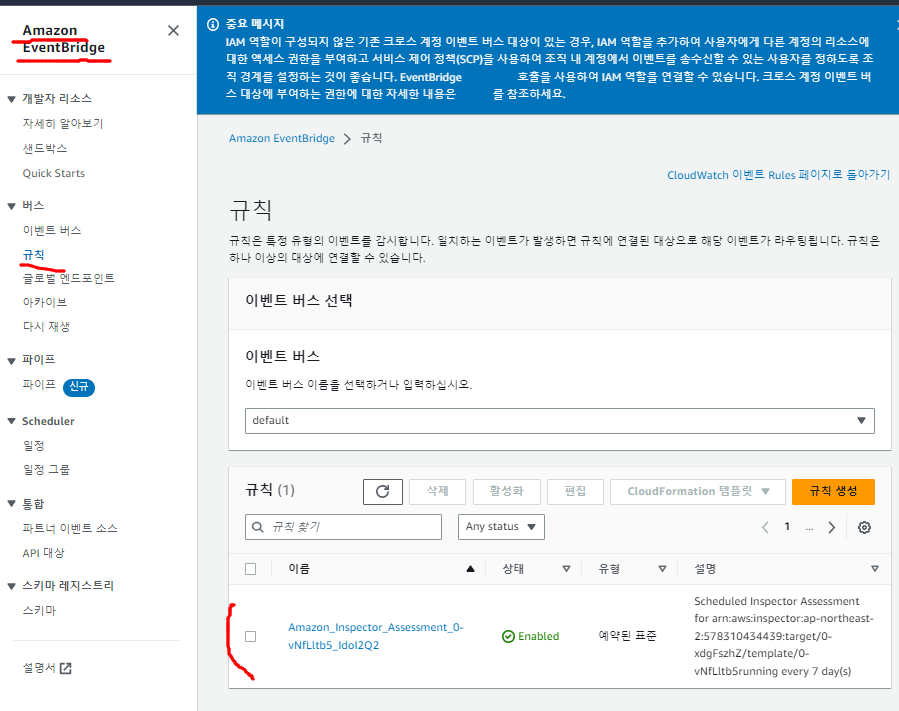Collapse the 통합 section
Viewport: 899px width, 711px height.
click(x=11, y=504)
